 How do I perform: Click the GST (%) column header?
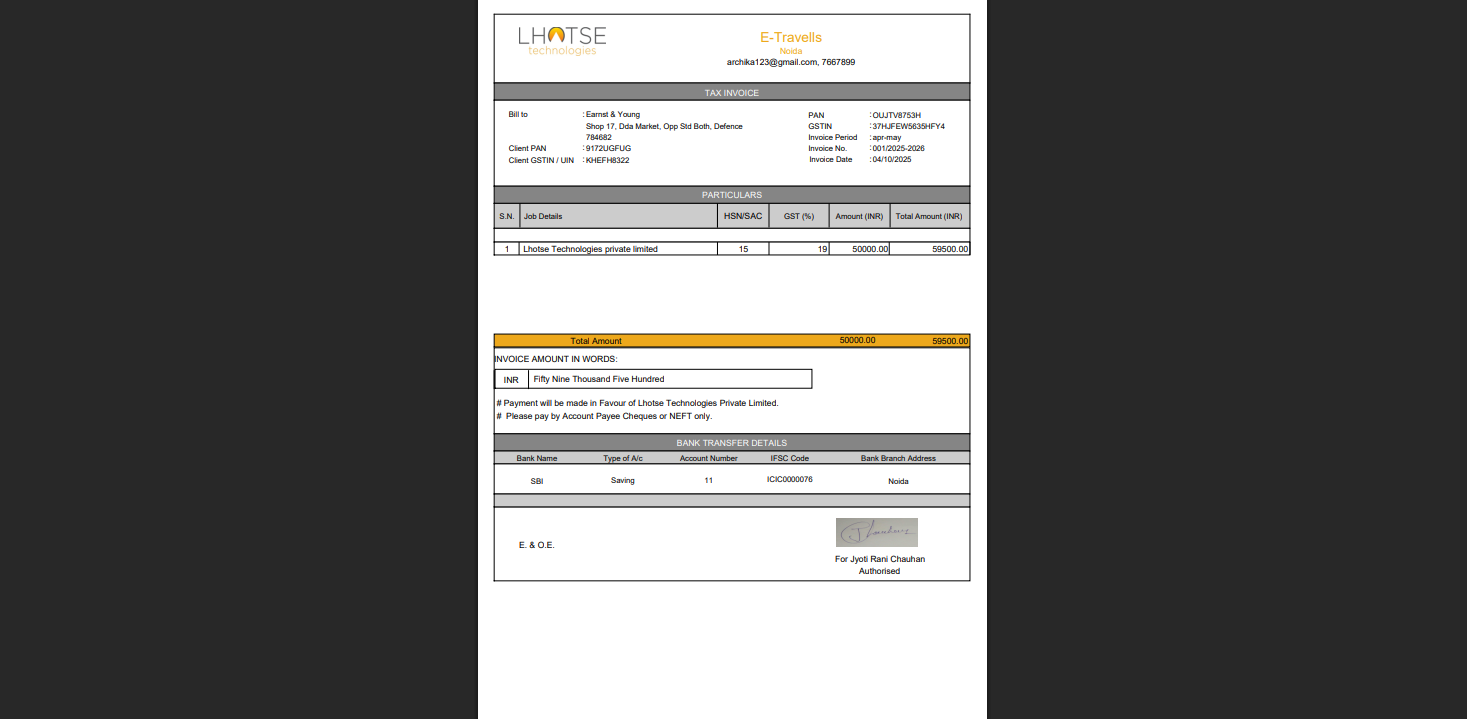(799, 216)
